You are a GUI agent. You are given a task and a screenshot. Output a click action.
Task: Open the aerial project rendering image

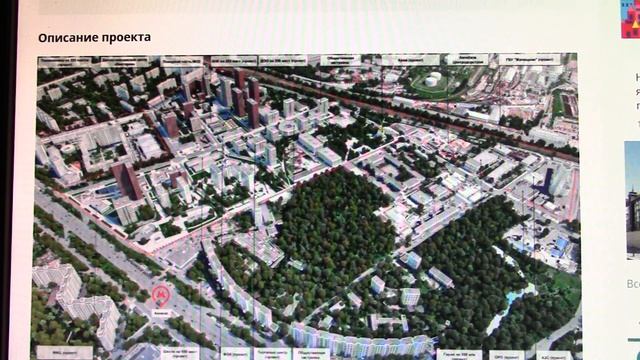click(x=307, y=207)
